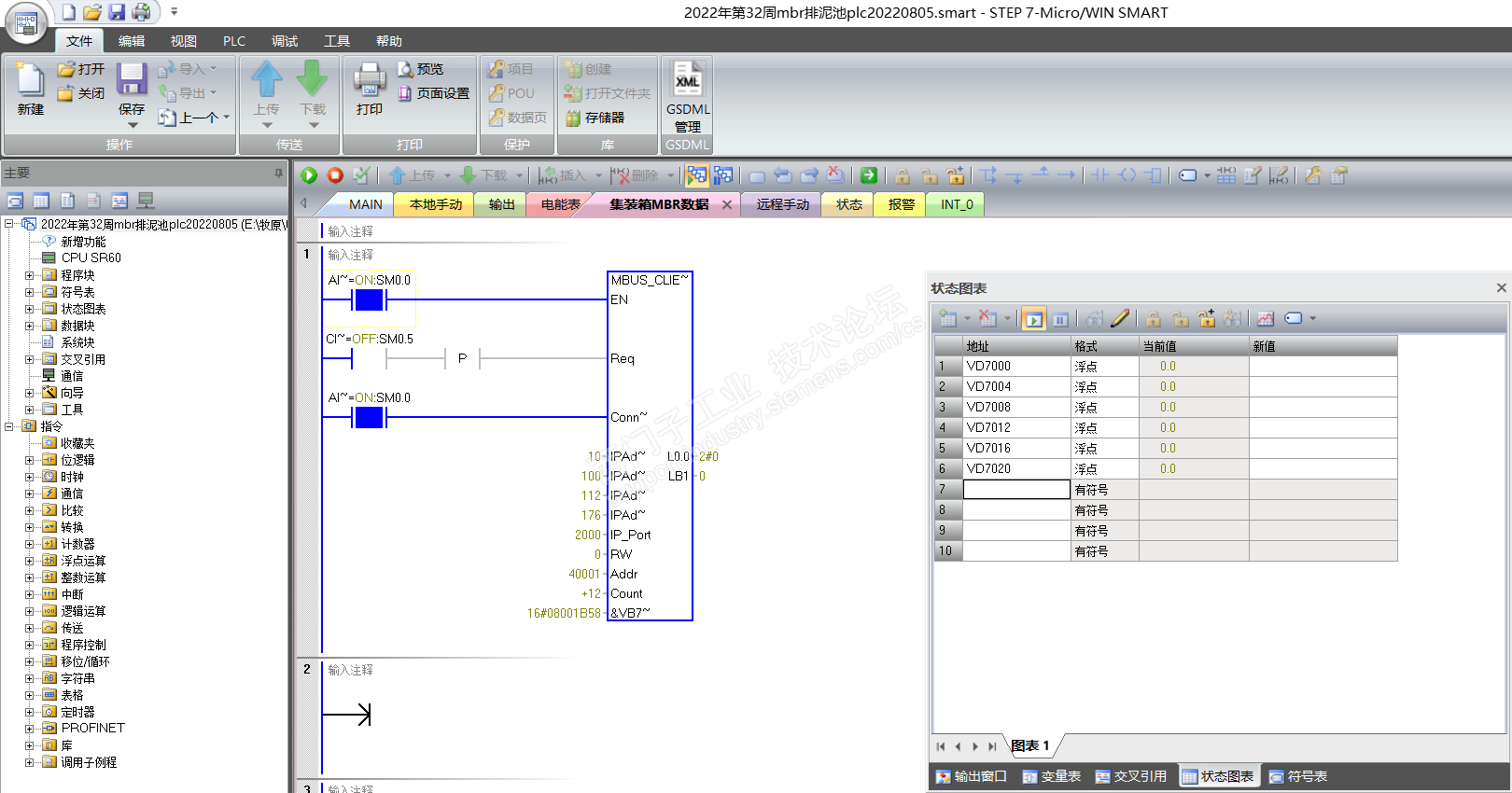Click the Close (关闭) project button

coord(81,93)
